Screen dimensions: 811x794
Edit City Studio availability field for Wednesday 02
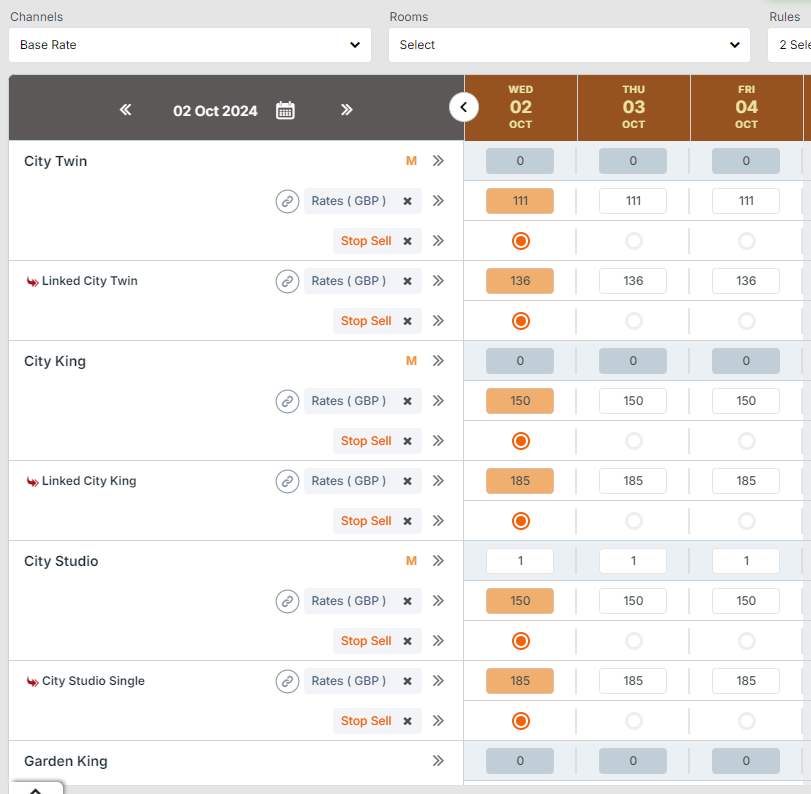(520, 561)
